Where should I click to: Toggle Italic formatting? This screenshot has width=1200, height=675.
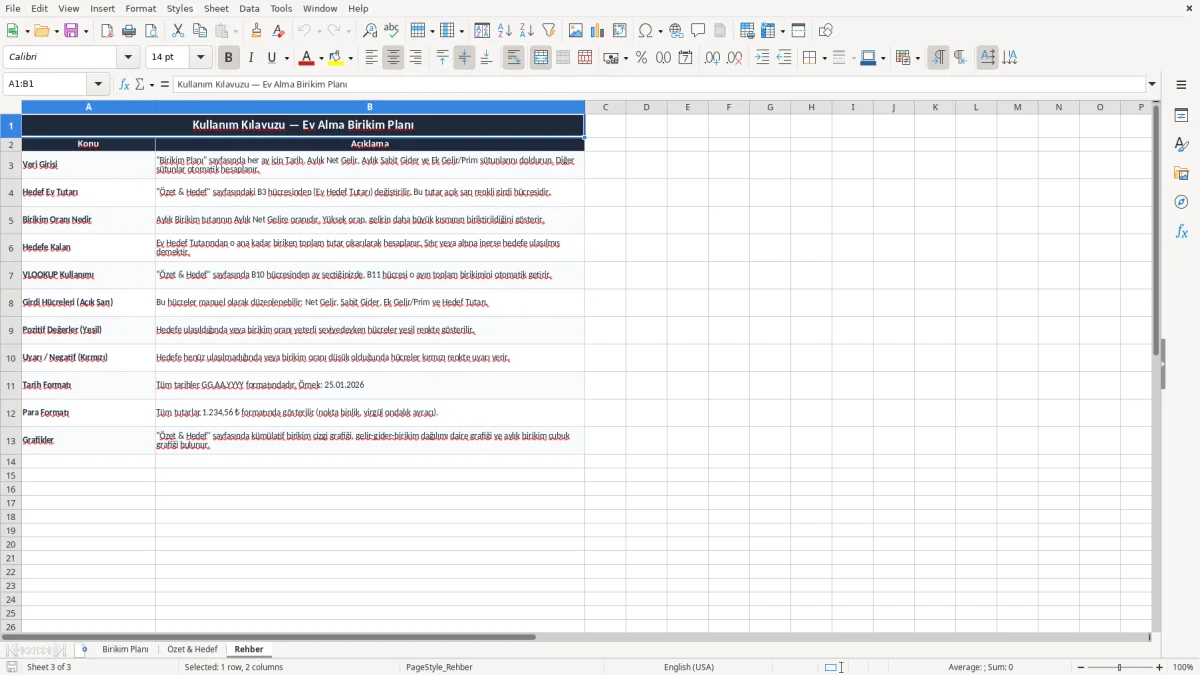251,58
